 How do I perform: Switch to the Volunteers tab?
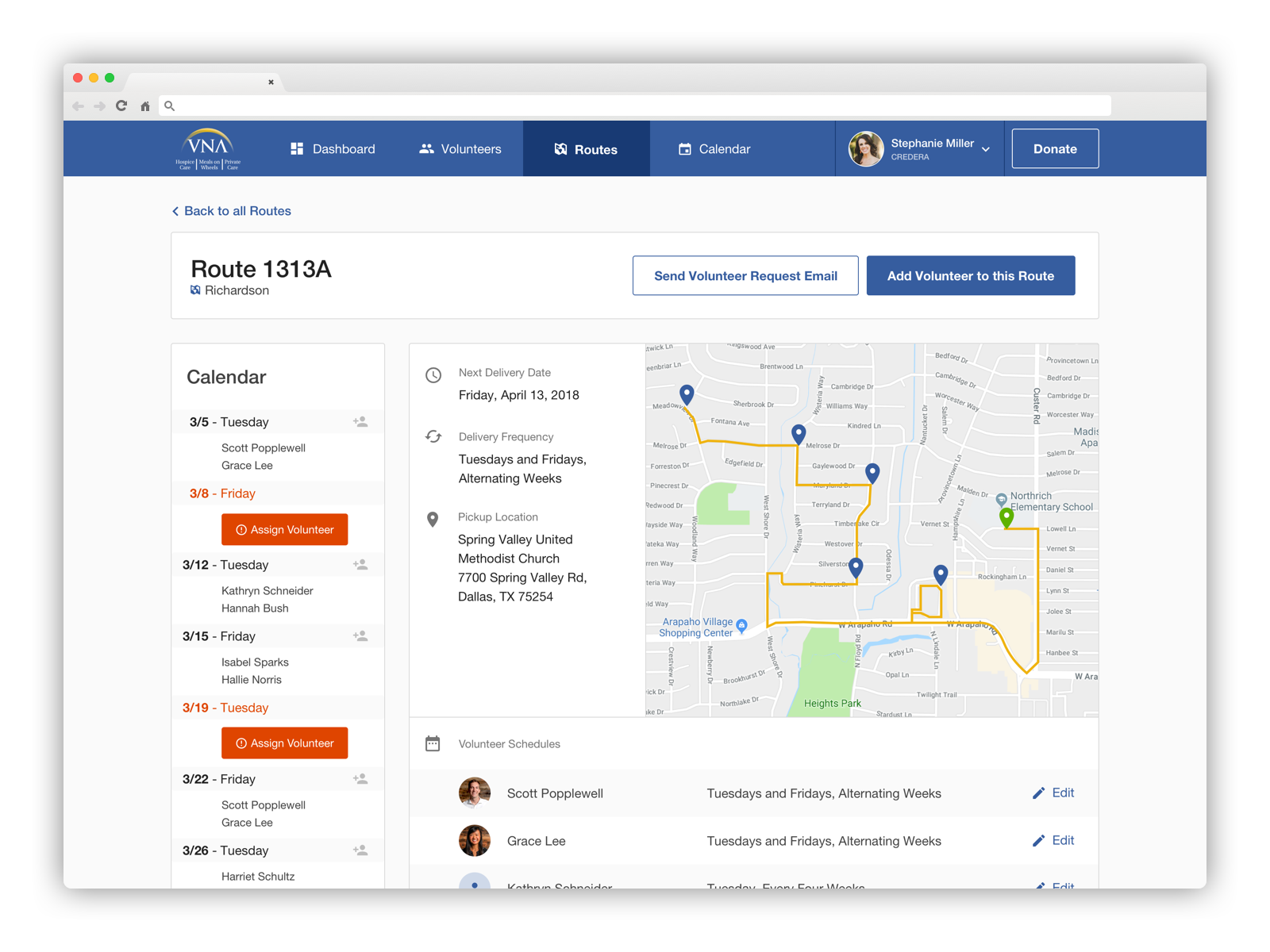460,149
